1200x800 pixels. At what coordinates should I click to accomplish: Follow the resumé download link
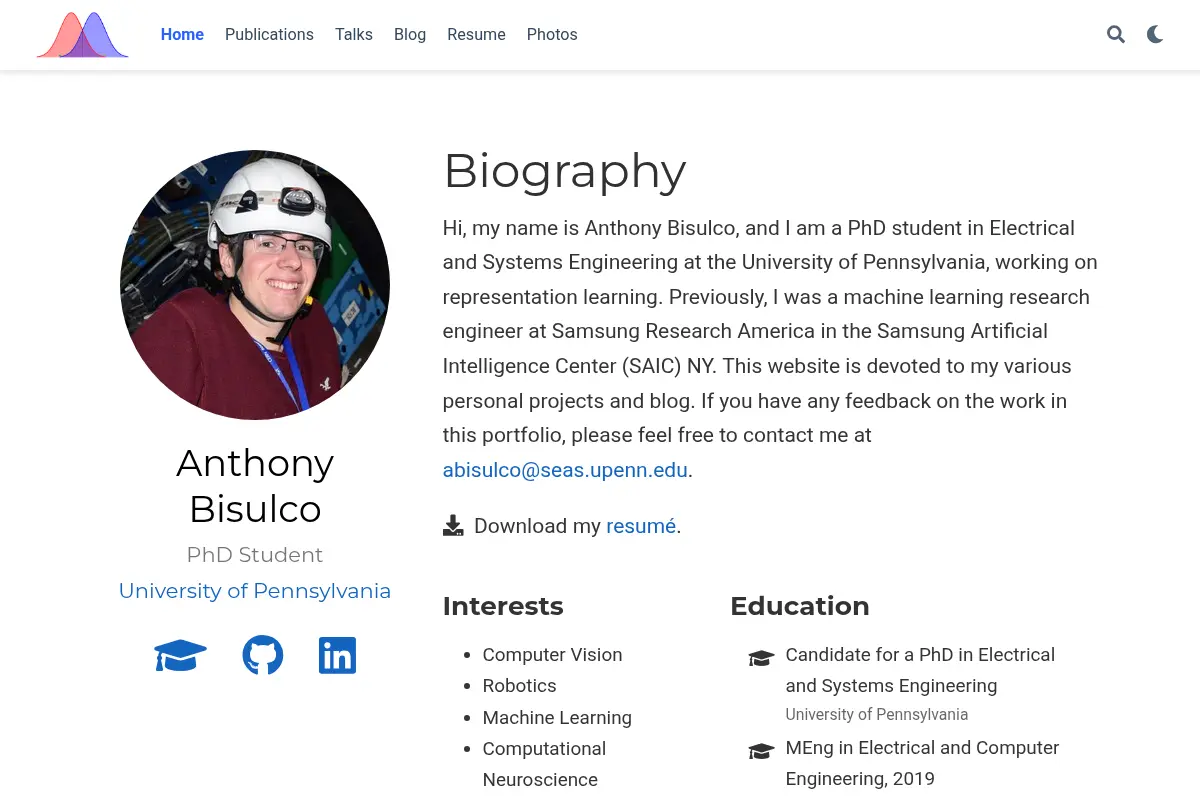pos(641,526)
